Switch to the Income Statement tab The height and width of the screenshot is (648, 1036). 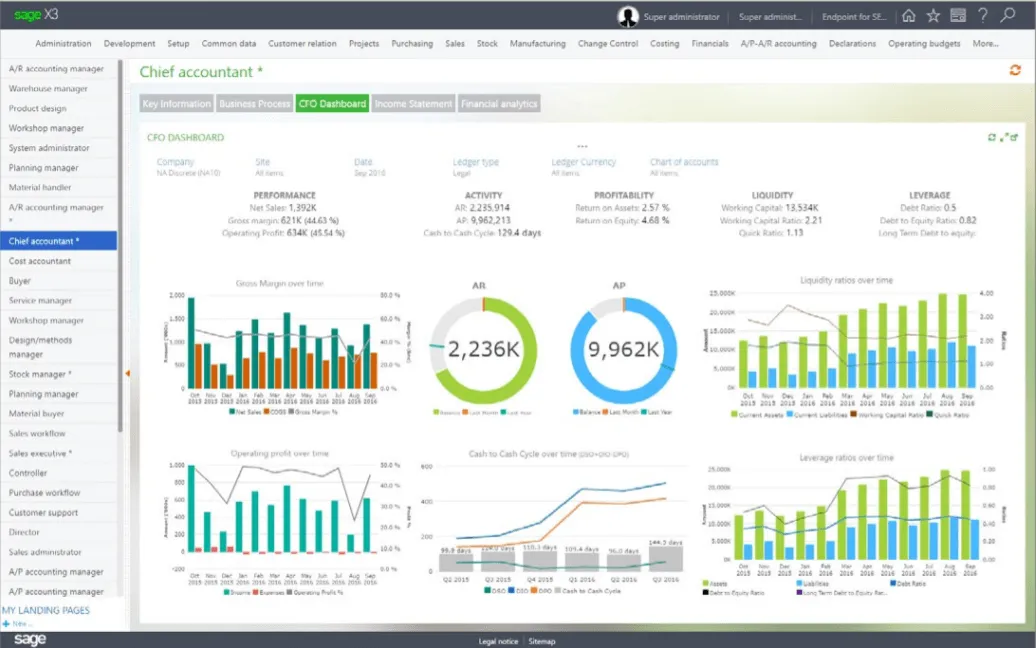coord(414,103)
